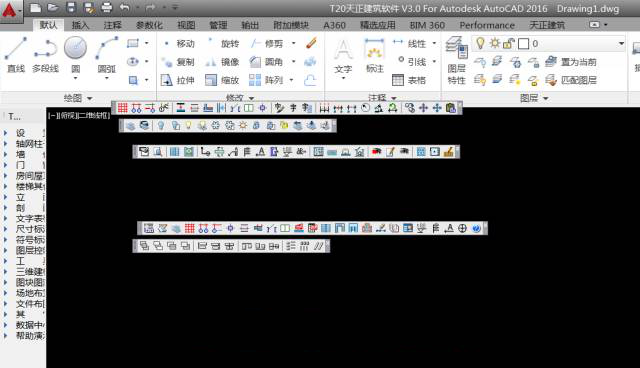Click the 复制 (Copy) command

pyautogui.click(x=178, y=62)
